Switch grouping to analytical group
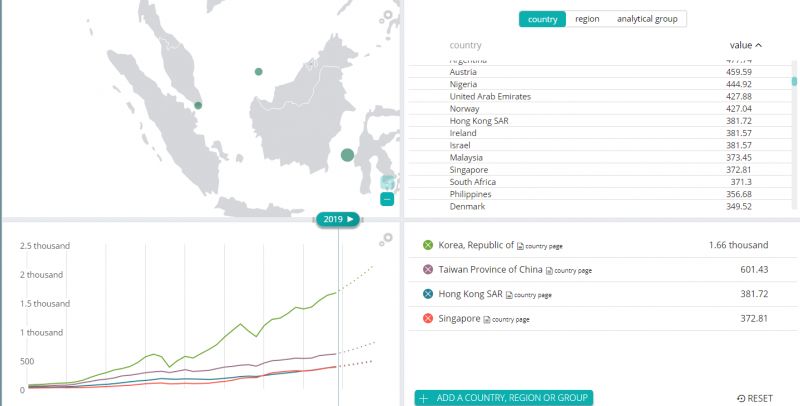 click(x=648, y=19)
